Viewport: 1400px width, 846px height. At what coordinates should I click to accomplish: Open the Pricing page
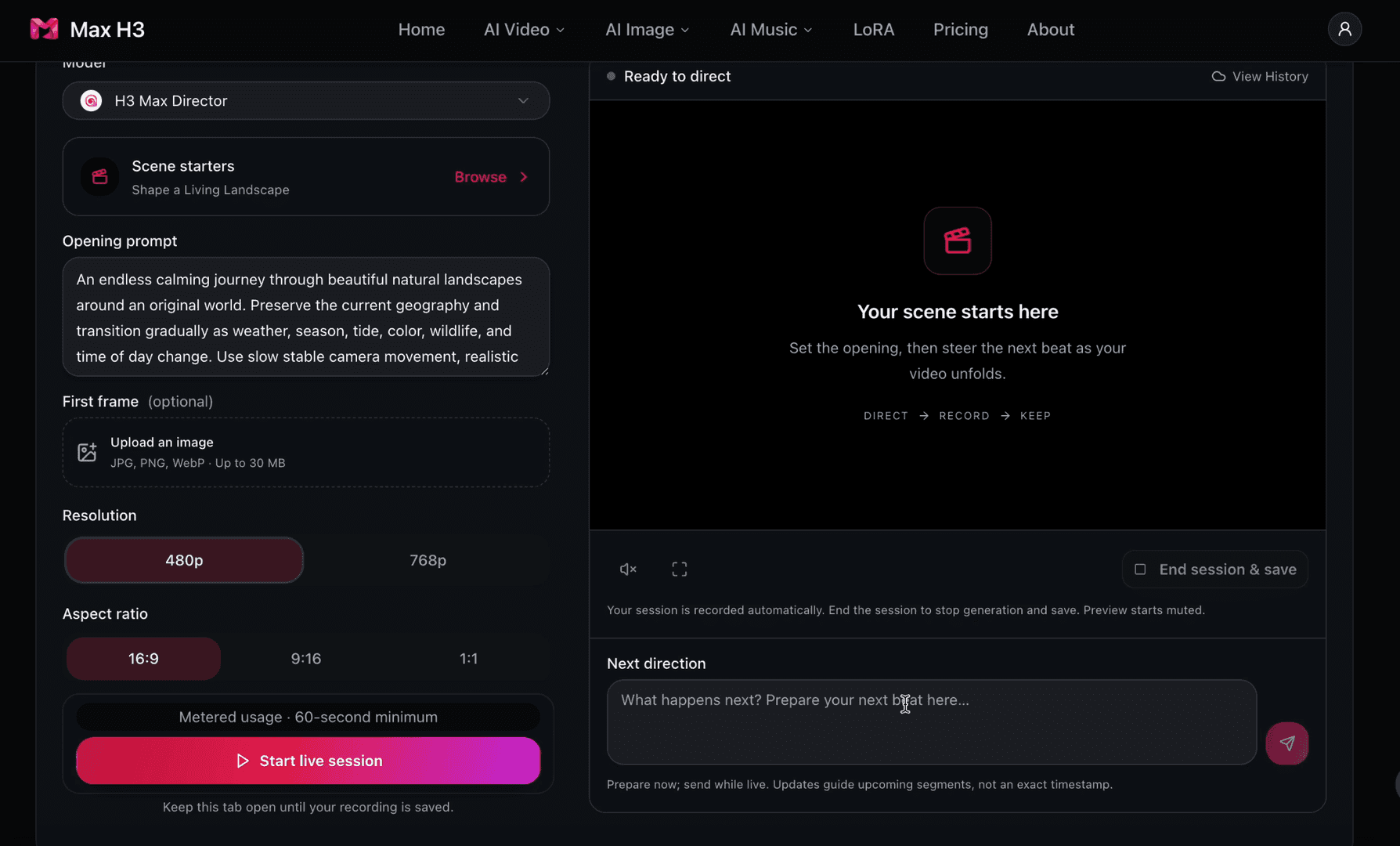click(961, 30)
